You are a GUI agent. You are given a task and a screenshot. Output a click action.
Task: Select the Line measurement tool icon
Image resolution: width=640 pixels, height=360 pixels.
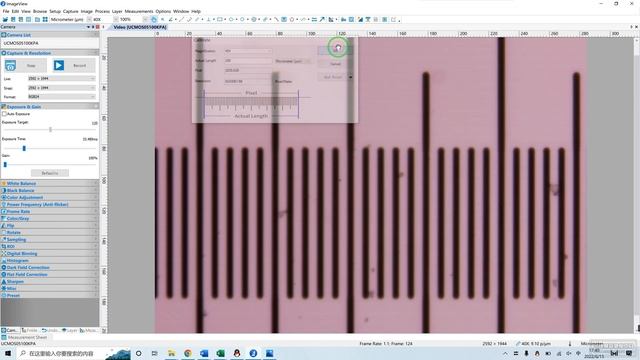coord(181,20)
